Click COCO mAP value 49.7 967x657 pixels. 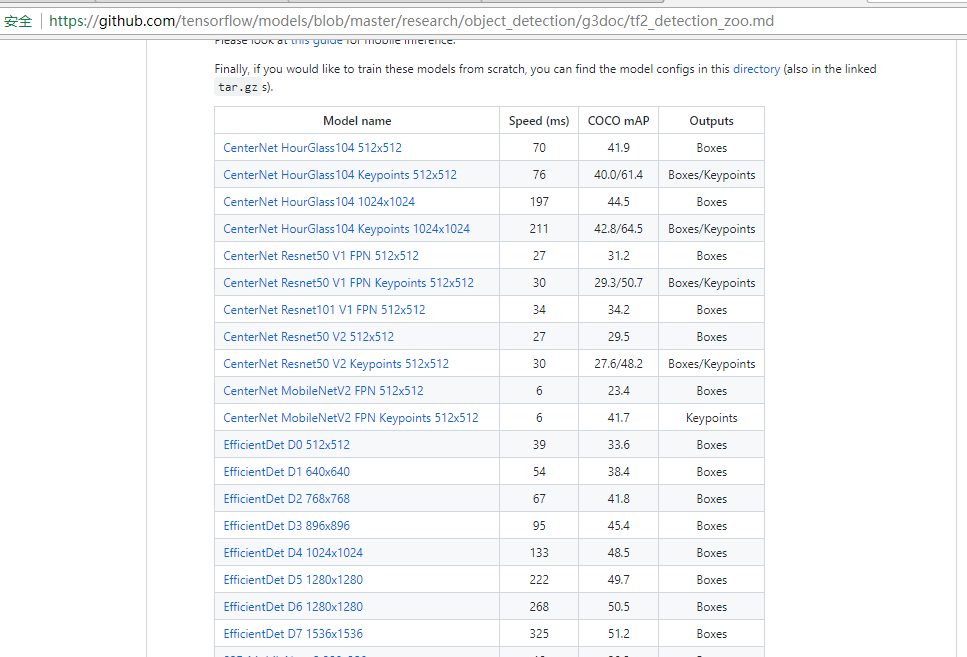(x=619, y=580)
